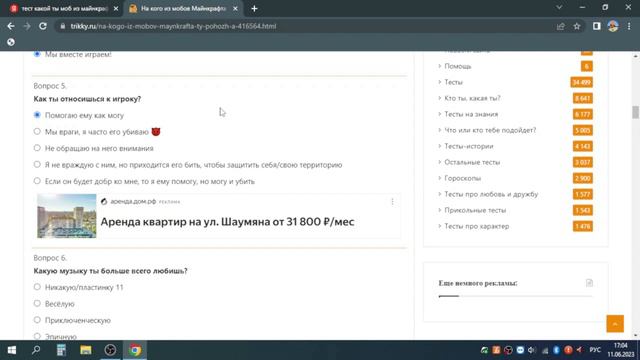Open Chrome profile avatar
Viewport: 640px width, 360px height.
[613, 26]
